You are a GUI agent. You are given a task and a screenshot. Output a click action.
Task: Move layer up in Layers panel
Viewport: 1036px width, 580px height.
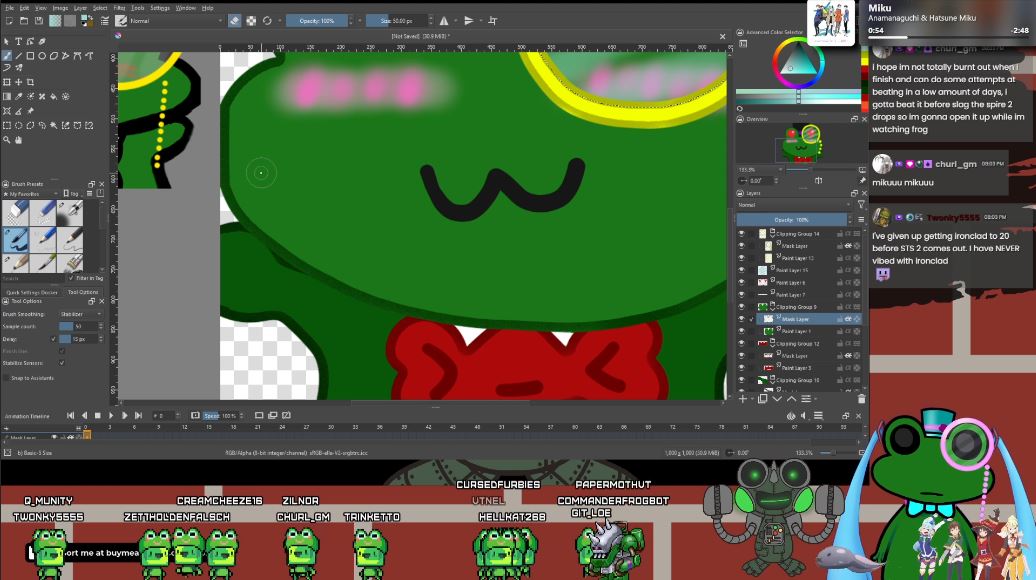791,399
